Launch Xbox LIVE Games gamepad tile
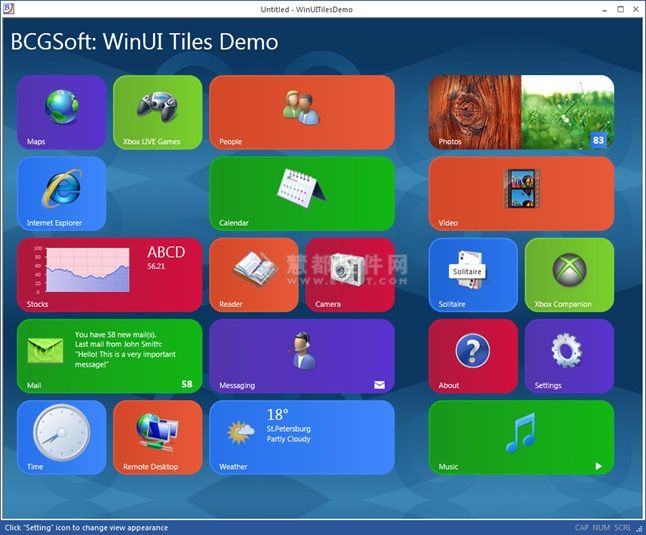Image resolution: width=646 pixels, height=535 pixels. [x=158, y=112]
